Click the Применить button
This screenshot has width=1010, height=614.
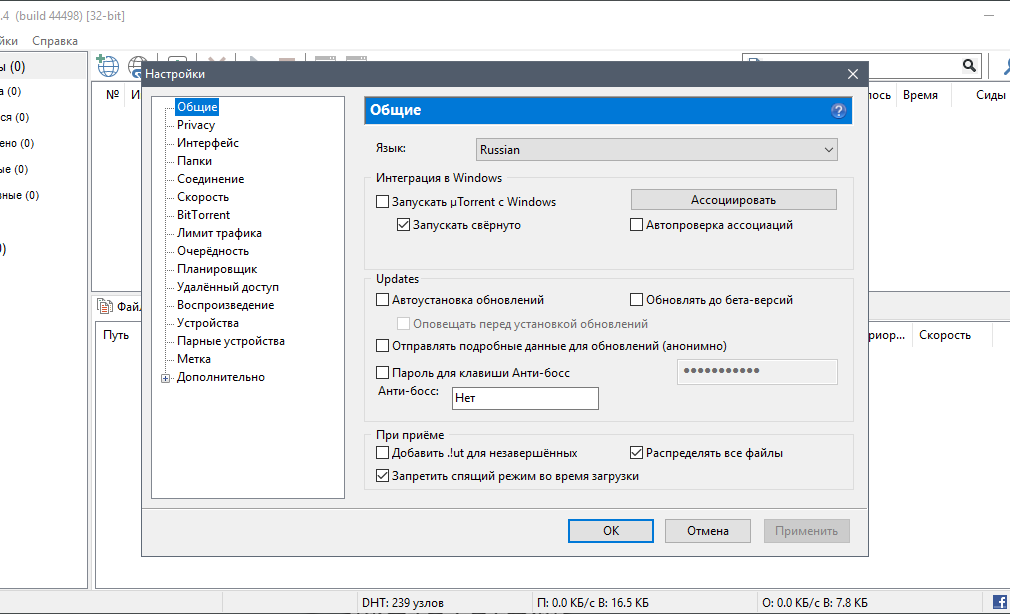pyautogui.click(x=806, y=531)
